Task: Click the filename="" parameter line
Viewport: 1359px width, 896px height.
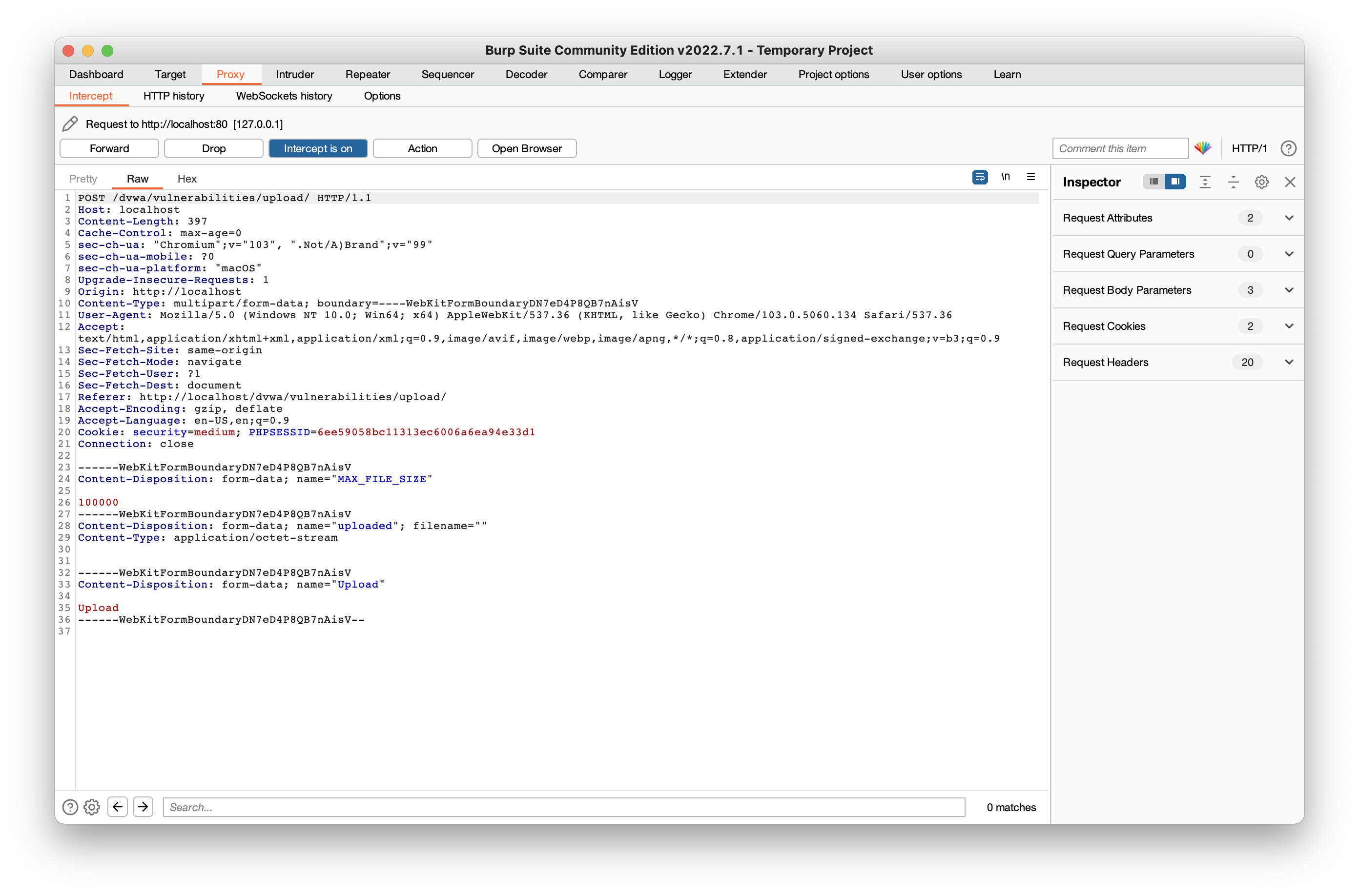Action: pos(282,526)
